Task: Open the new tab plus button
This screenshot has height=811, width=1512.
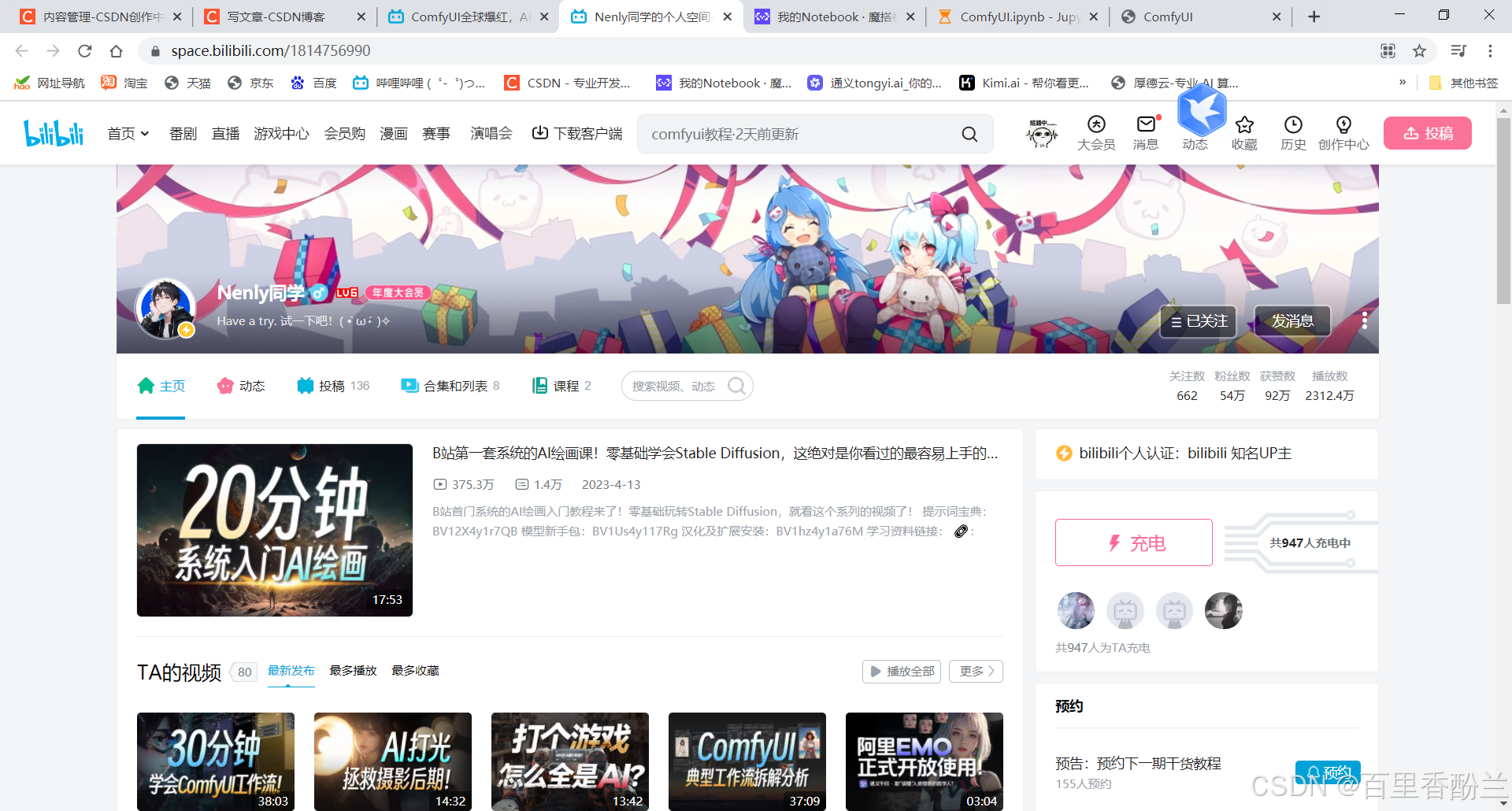Action: pos(1314,17)
